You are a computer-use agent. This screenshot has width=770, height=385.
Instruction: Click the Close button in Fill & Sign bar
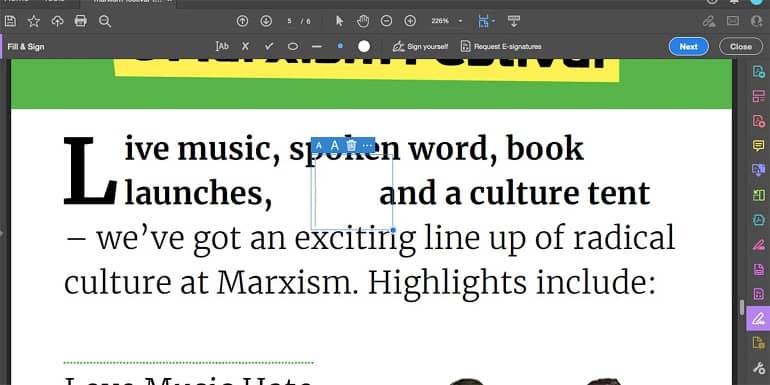pyautogui.click(x=741, y=47)
